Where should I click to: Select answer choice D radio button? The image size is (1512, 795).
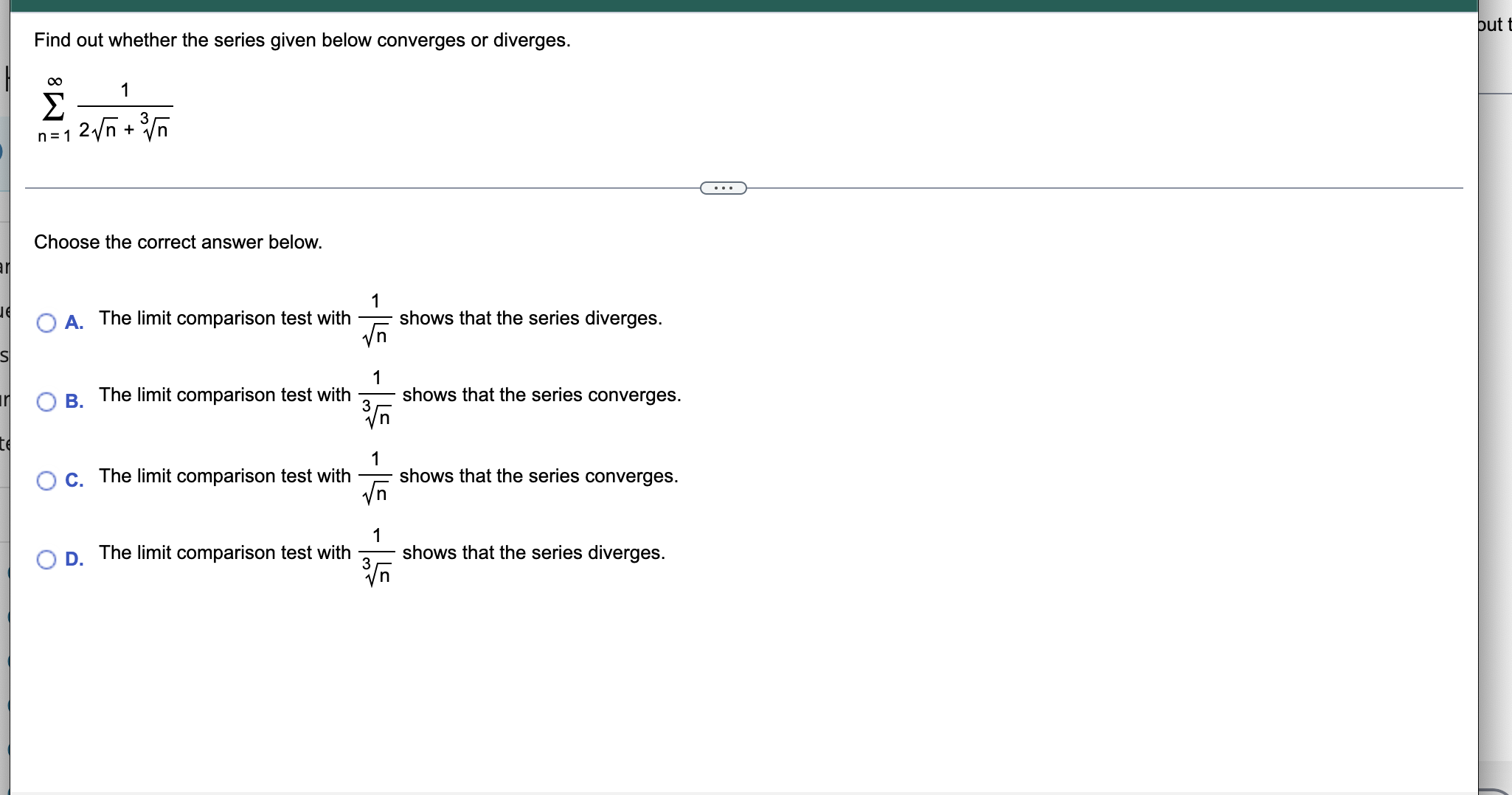coord(46,560)
